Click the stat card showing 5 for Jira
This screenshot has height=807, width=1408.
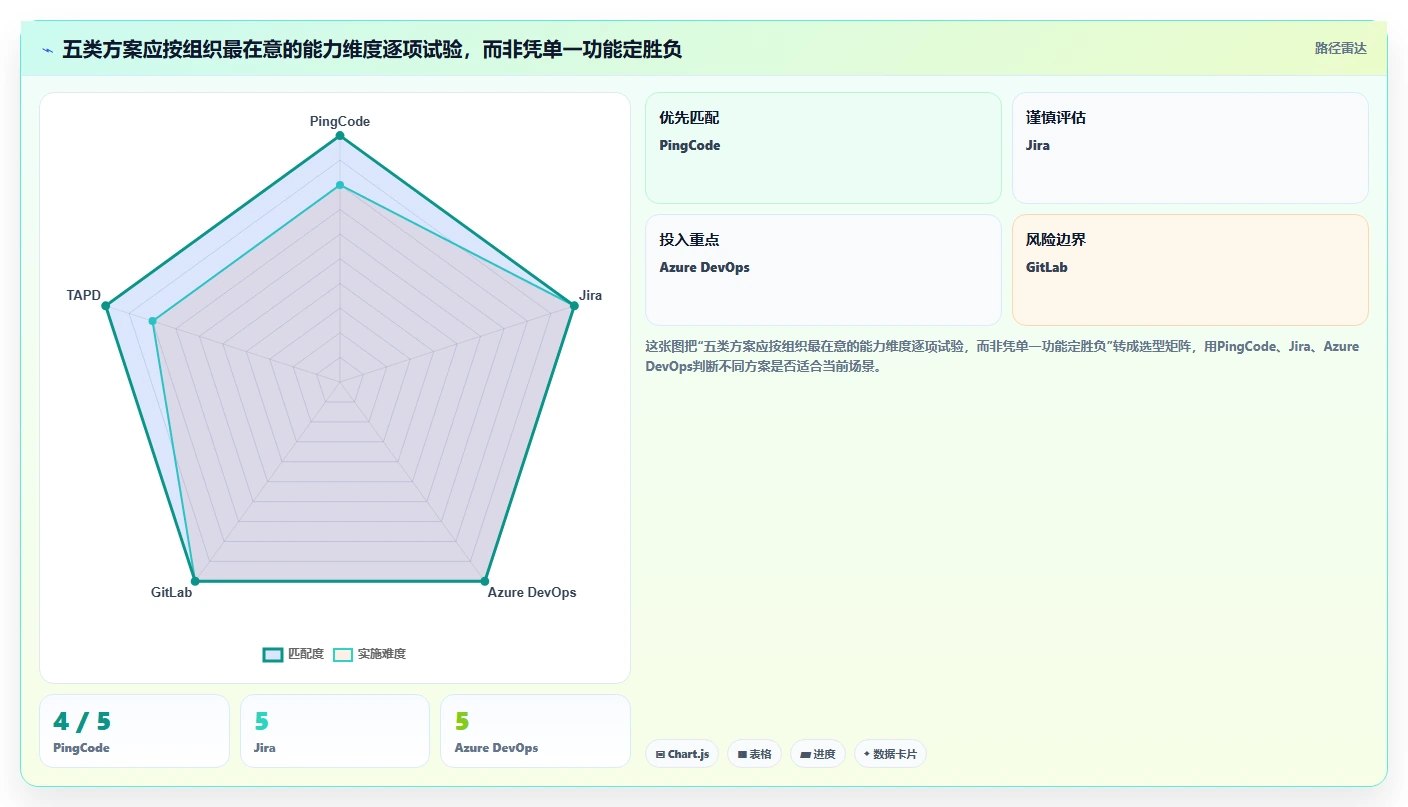335,731
